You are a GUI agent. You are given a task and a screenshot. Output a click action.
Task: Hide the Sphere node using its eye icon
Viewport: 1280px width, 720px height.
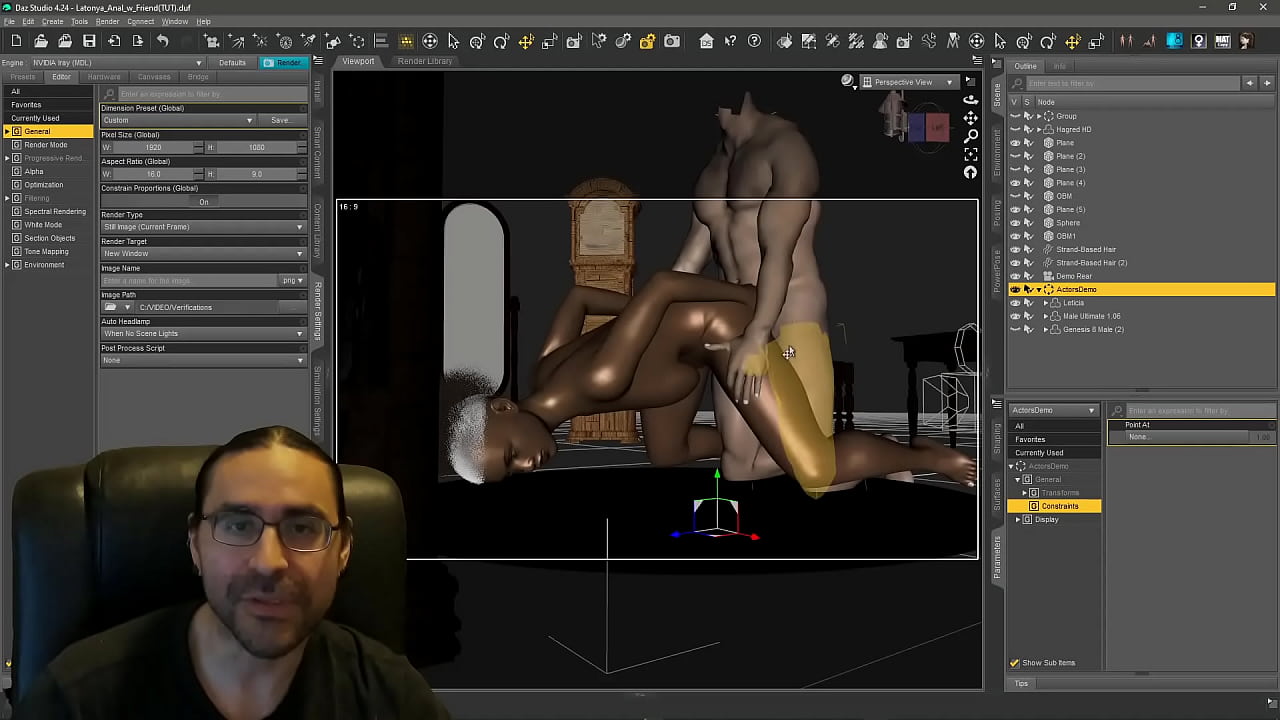[x=1015, y=223]
